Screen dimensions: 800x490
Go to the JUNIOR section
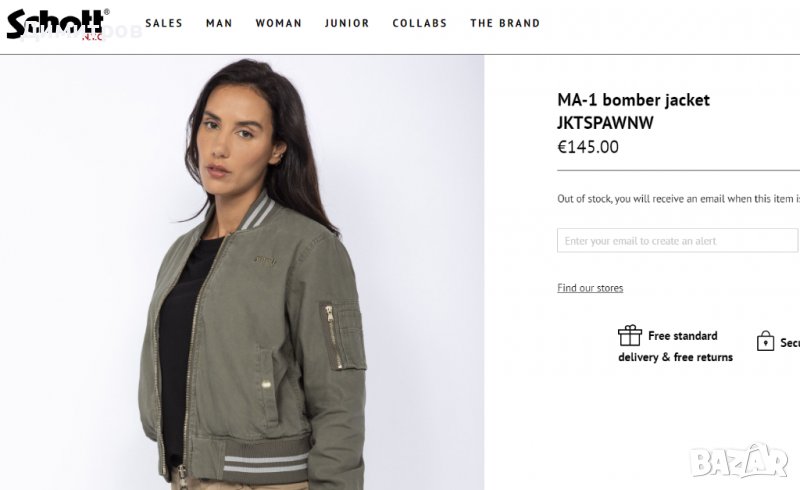coord(347,23)
